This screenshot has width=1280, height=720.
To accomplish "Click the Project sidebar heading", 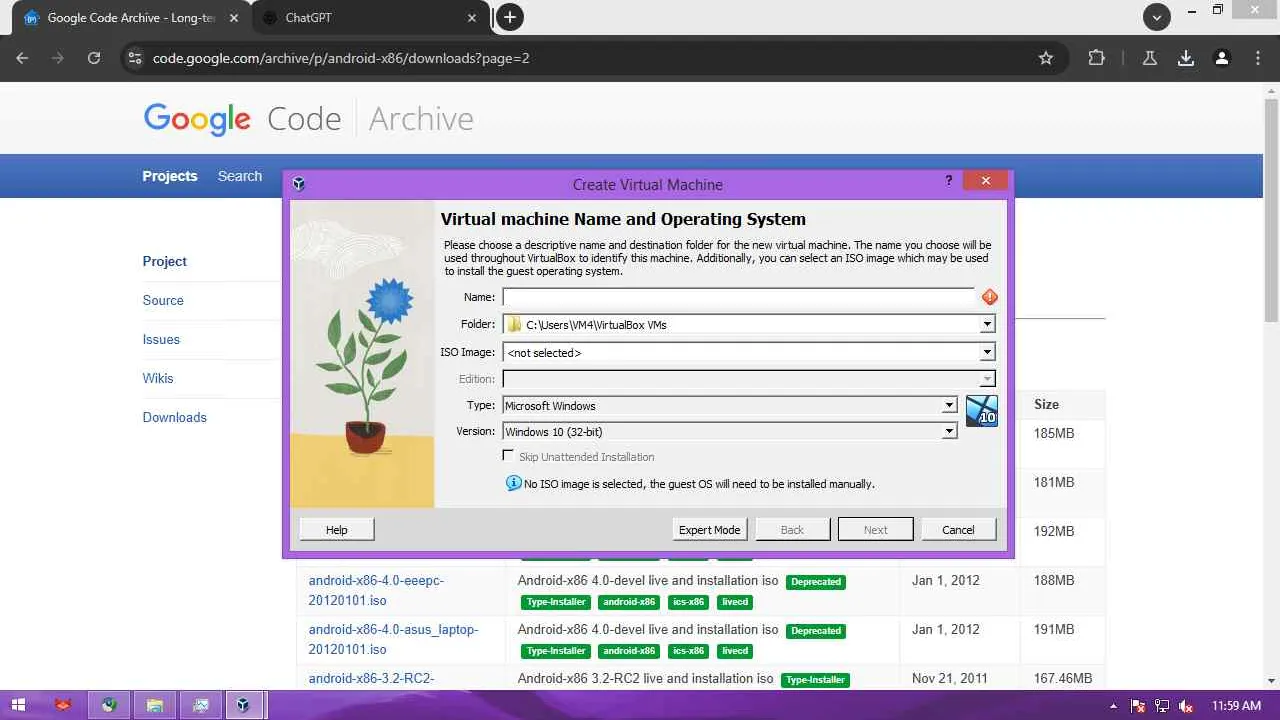I will (165, 261).
